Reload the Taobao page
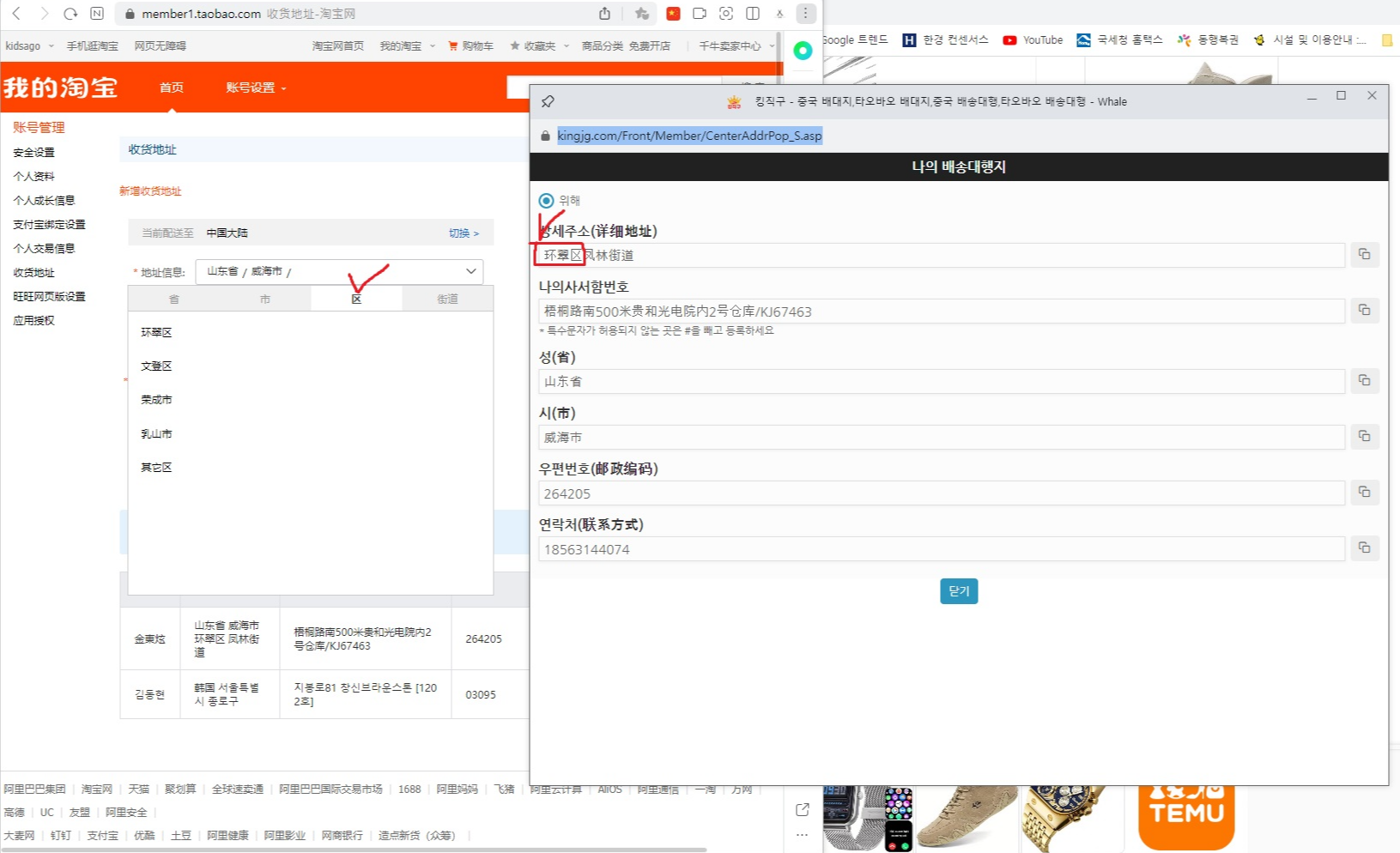Viewport: 1400px width, 853px height. [x=70, y=14]
